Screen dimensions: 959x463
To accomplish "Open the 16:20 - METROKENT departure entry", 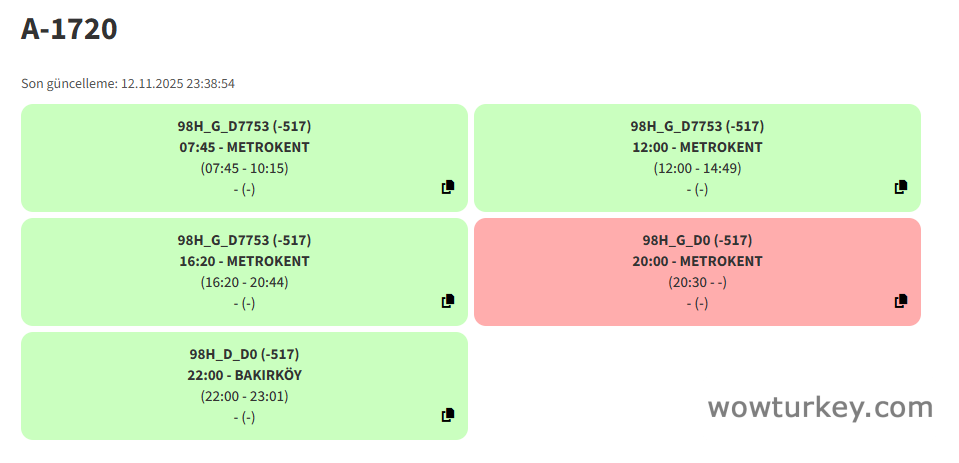I will pos(244,261).
